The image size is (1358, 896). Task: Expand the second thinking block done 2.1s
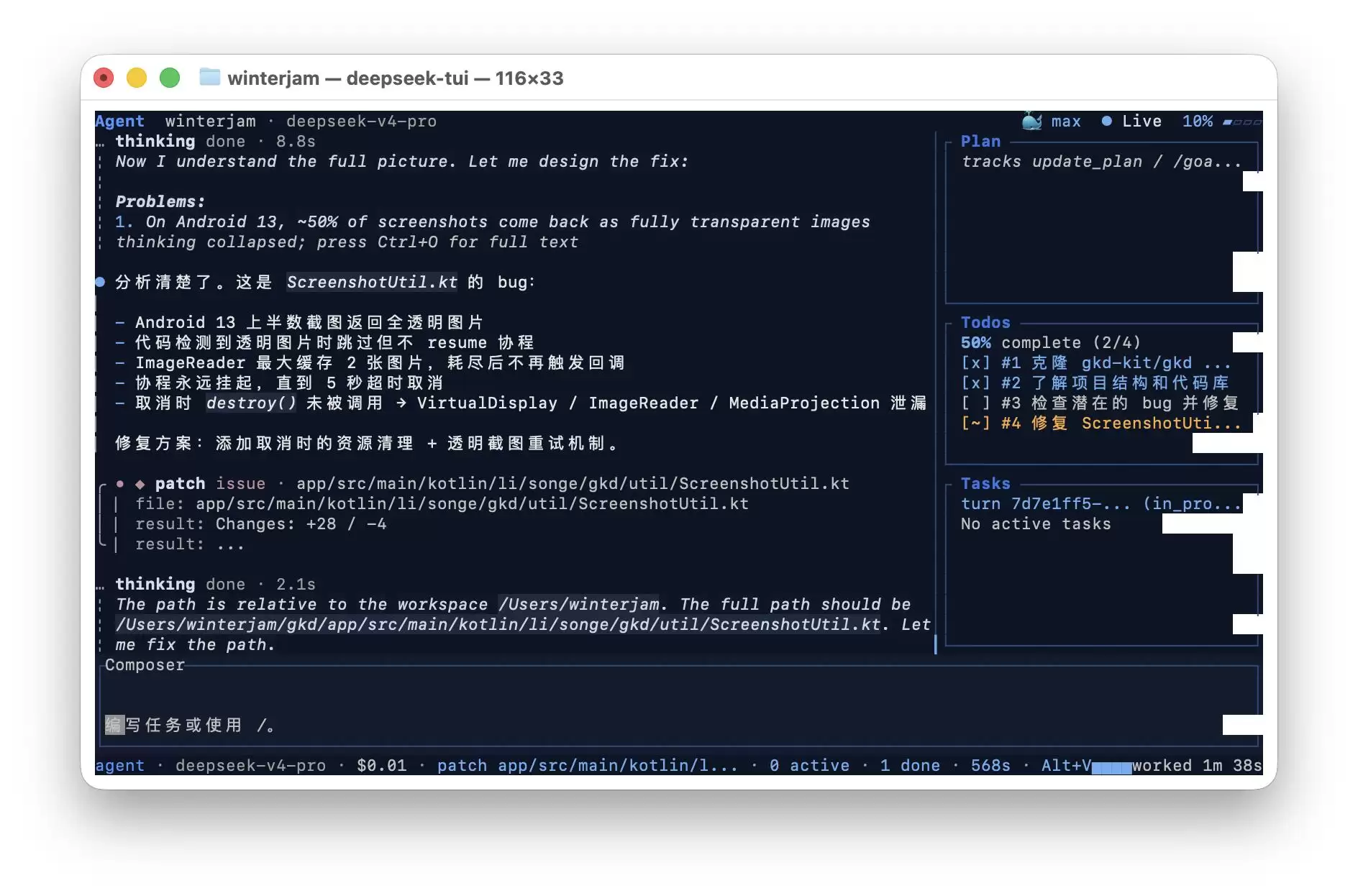coord(215,585)
